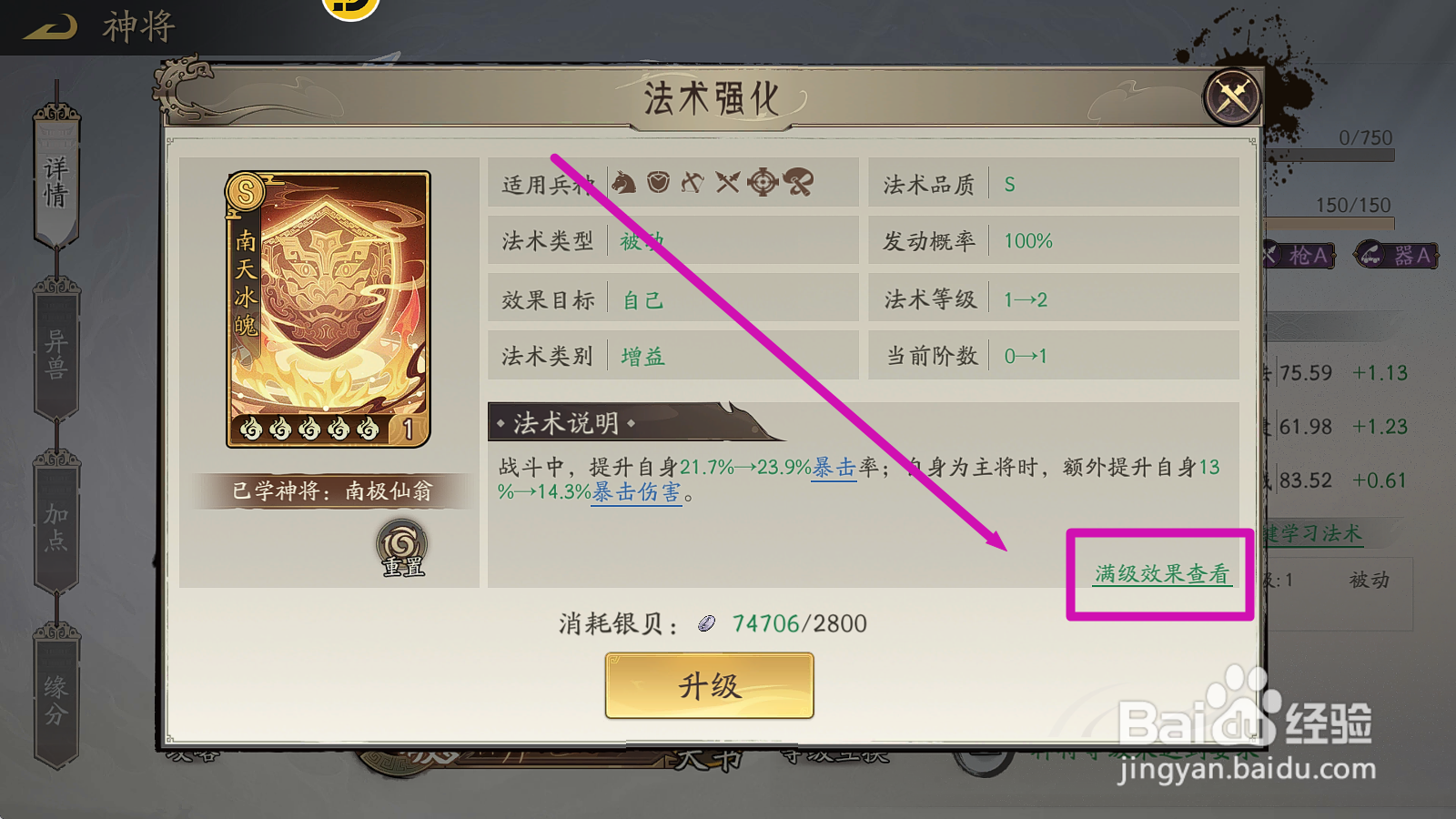Switch to the 异兽 side tab
This screenshot has height=819, width=1456.
(56, 353)
